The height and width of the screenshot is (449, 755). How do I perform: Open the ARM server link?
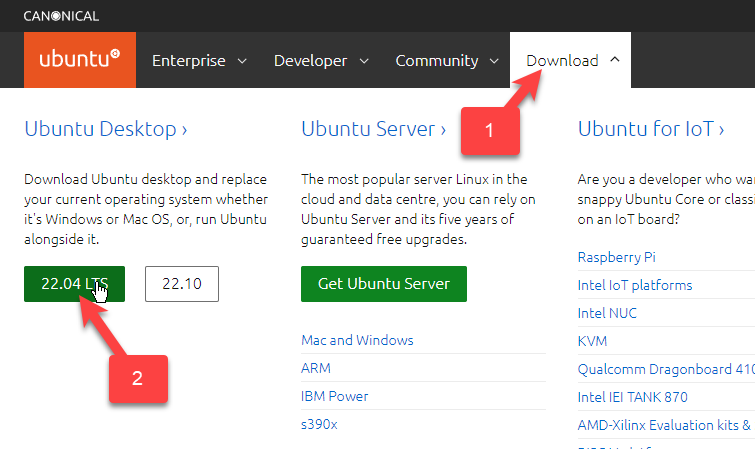316,368
